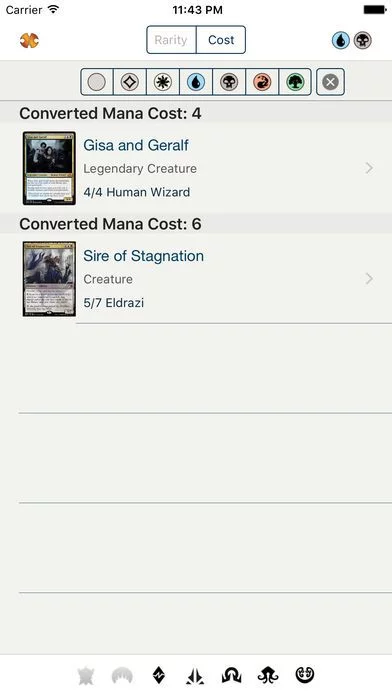Tap the Sire of Stagnation card thumbnail
392x696 pixels.
click(49, 279)
